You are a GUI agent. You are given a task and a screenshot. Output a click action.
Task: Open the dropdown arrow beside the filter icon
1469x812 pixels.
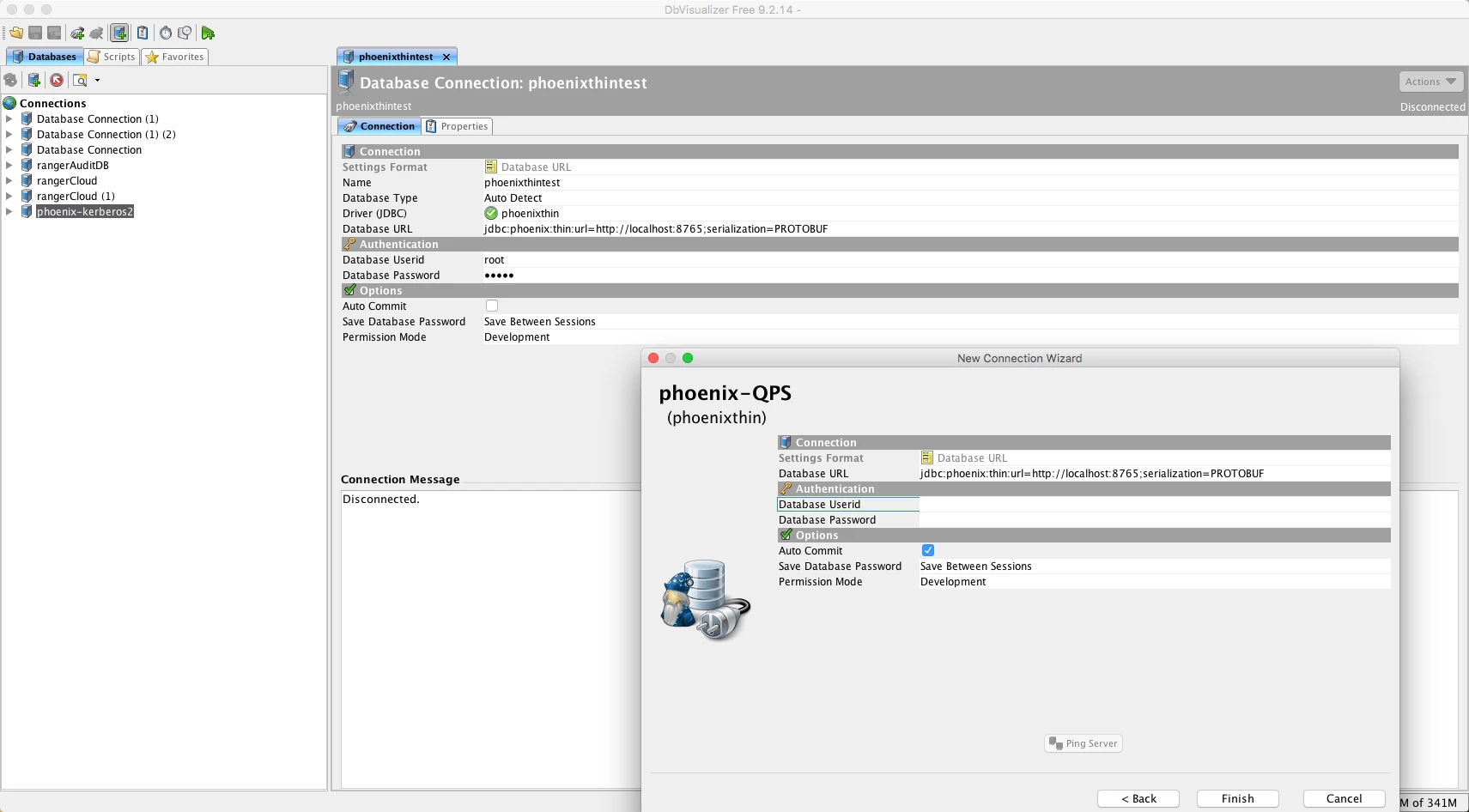click(97, 80)
